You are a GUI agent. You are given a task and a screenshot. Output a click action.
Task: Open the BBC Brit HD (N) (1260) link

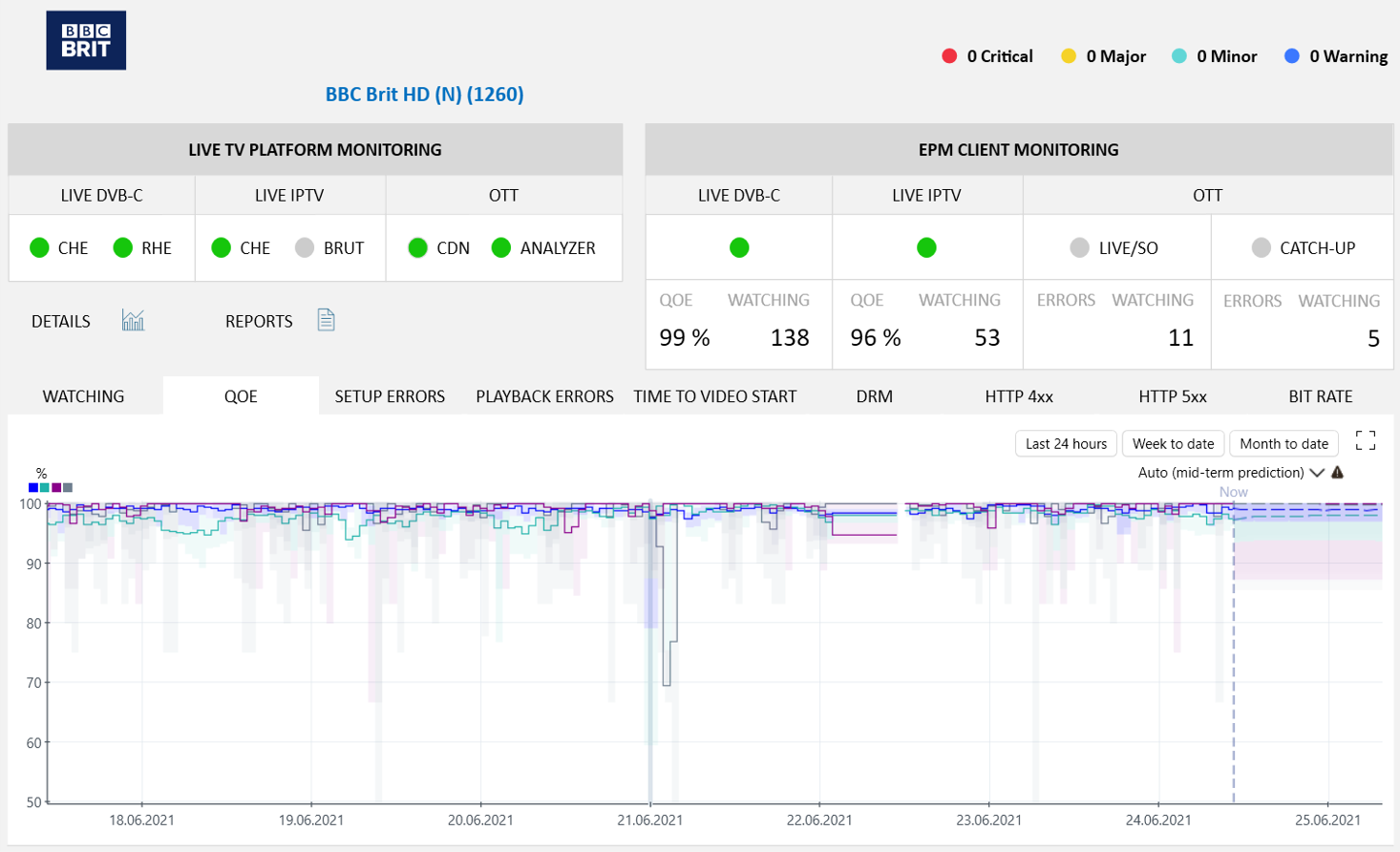pos(425,95)
